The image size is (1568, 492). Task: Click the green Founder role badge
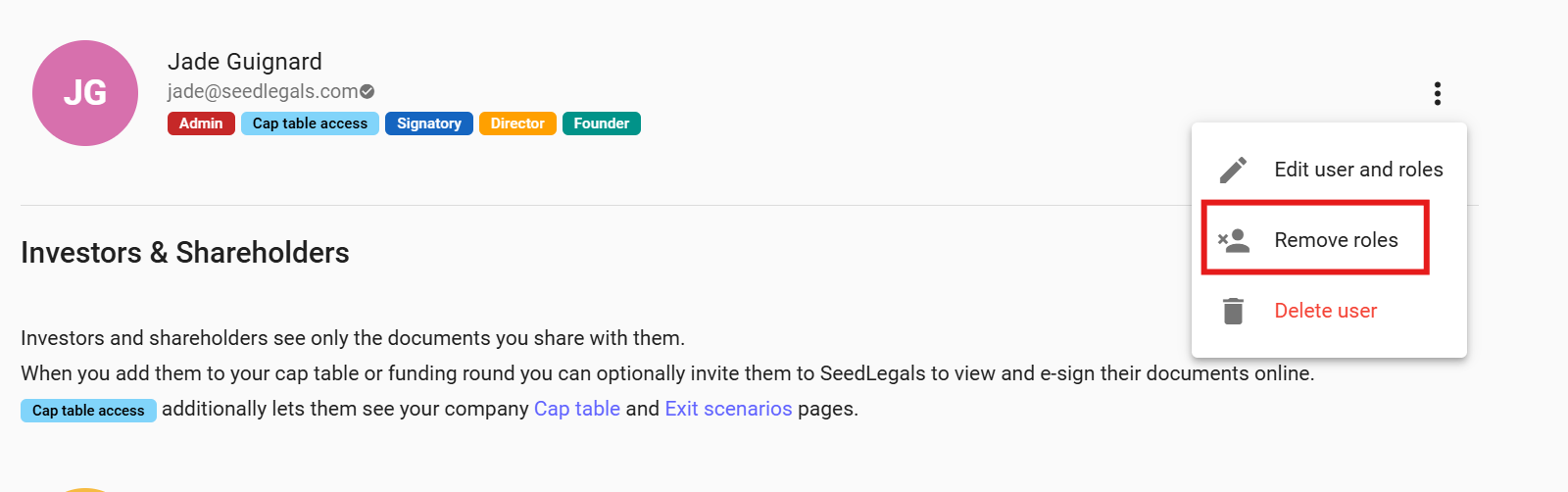tap(602, 123)
